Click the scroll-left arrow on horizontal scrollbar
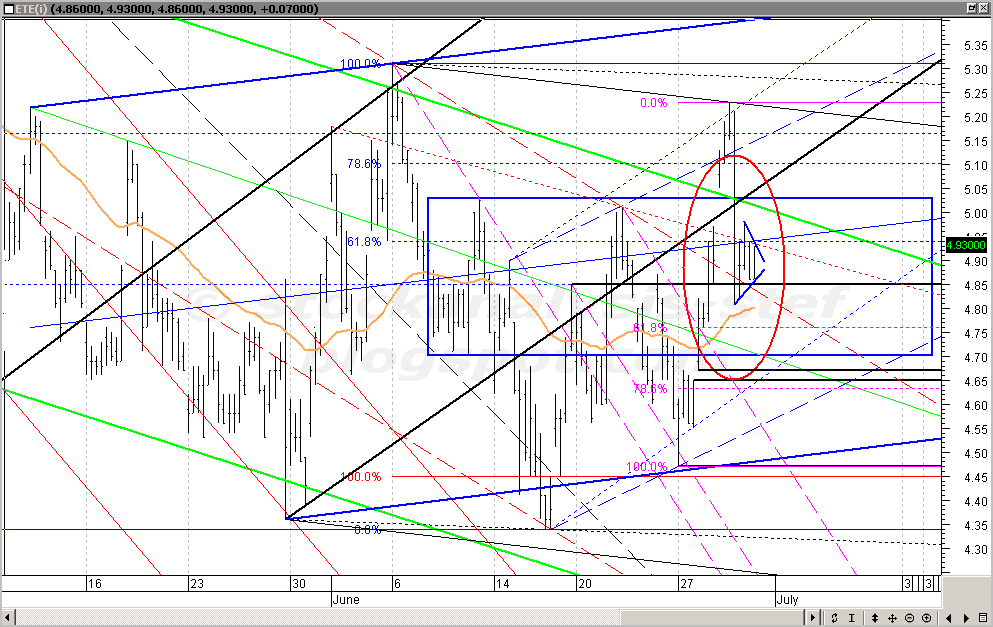This screenshot has height=627, width=993. coord(9,618)
